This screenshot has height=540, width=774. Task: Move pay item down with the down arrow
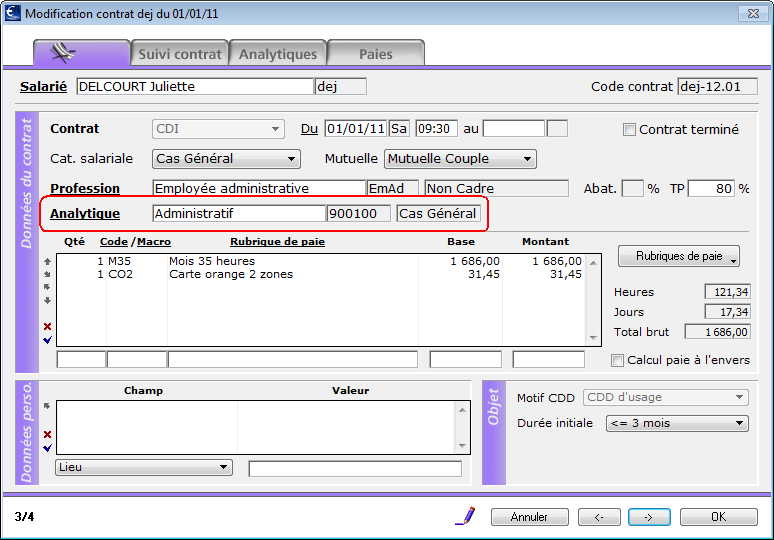(47, 300)
